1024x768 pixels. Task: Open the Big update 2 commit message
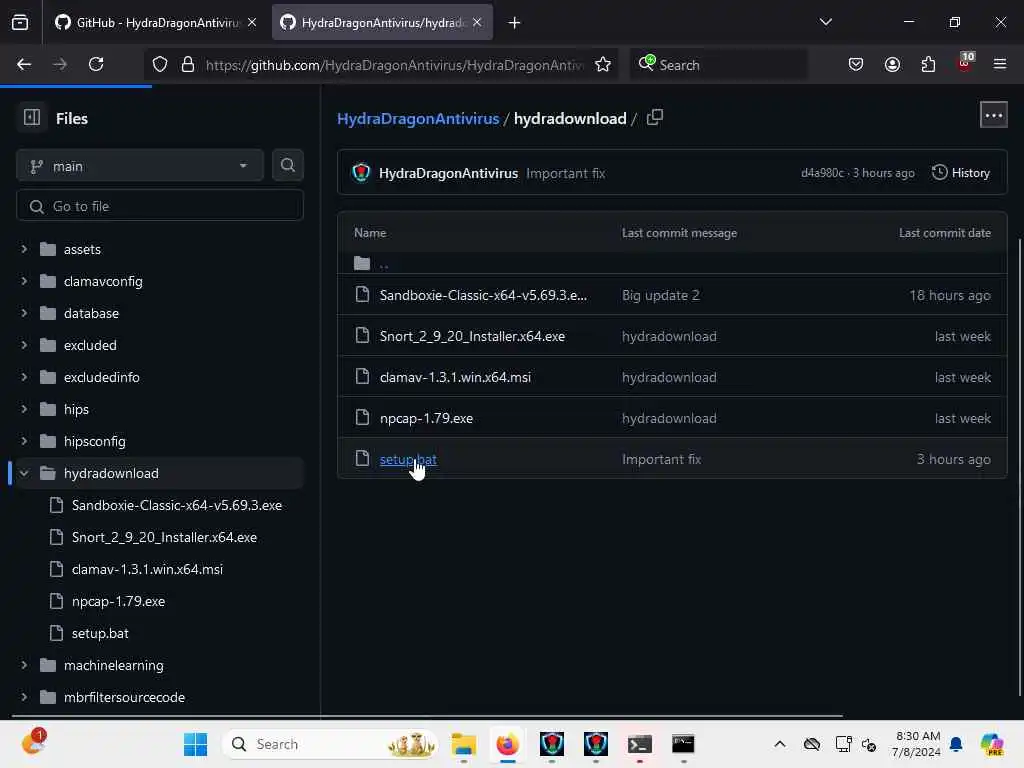point(660,295)
